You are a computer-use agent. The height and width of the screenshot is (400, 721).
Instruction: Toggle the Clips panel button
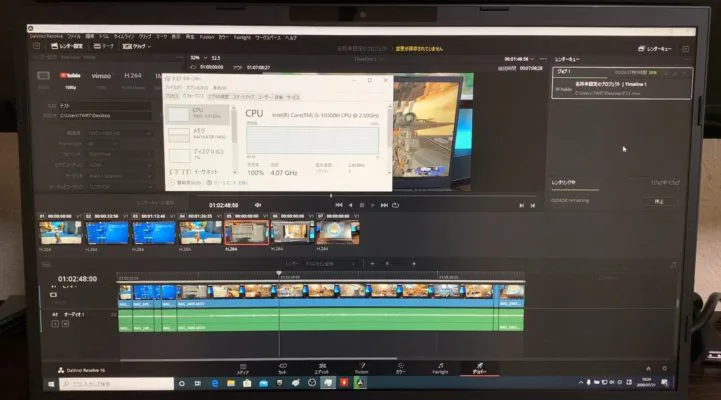pos(134,46)
